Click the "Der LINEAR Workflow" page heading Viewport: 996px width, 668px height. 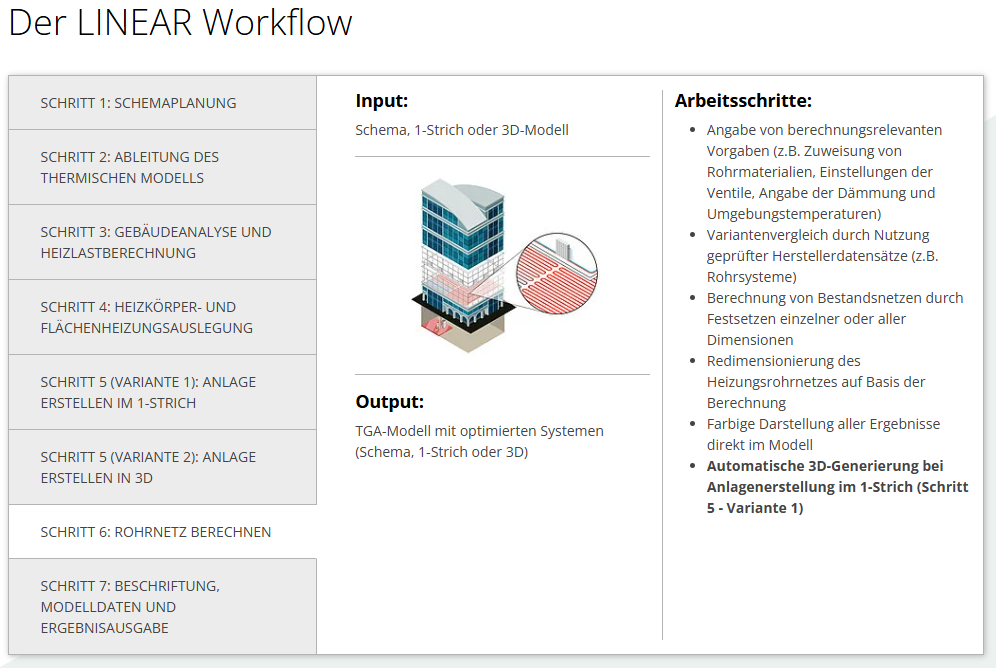click(x=181, y=24)
